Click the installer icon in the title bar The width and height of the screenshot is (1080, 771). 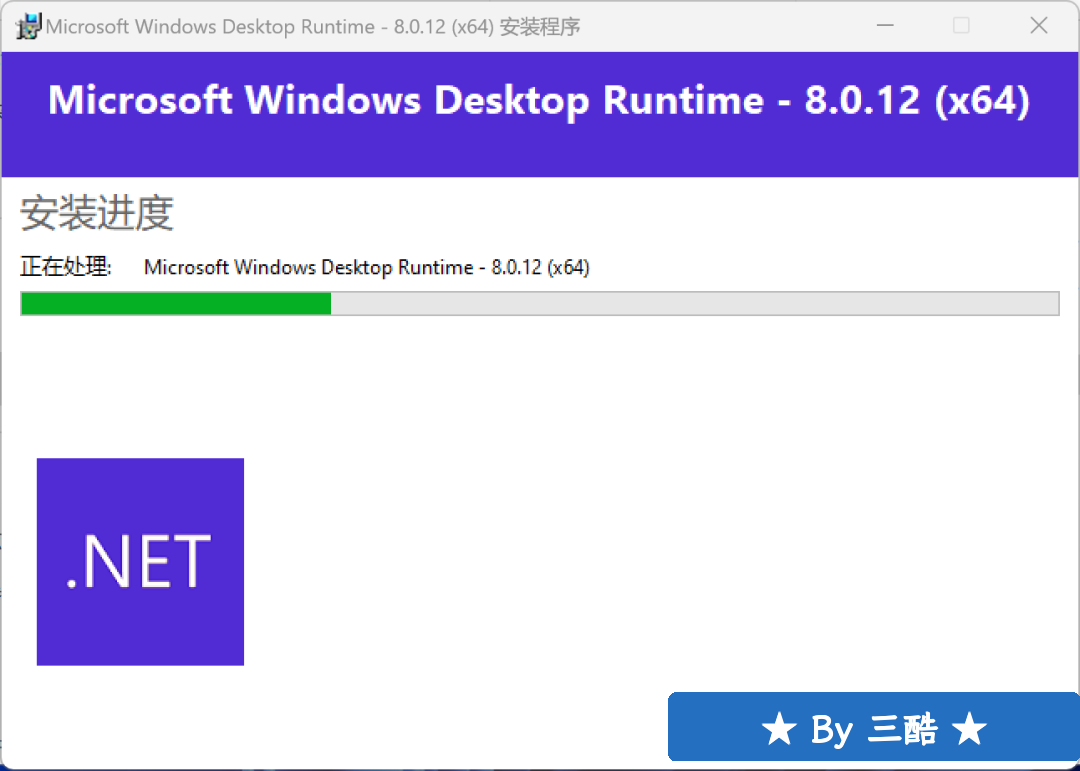(29, 26)
